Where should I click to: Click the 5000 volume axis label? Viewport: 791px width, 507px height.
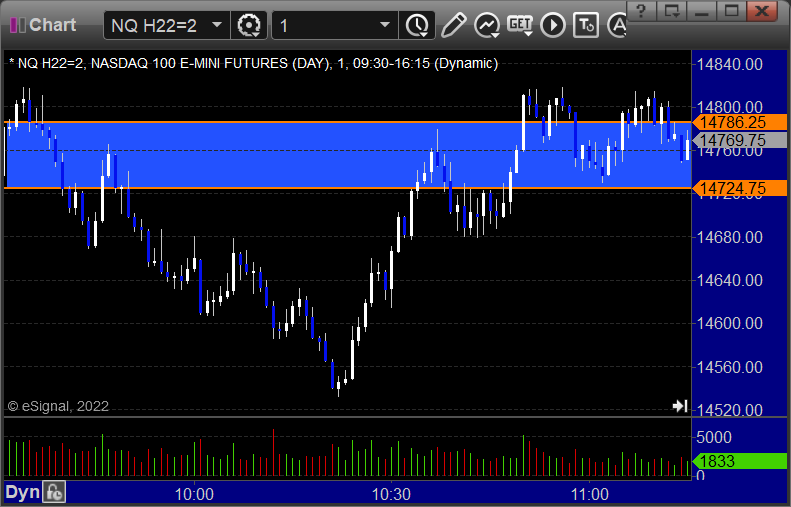point(714,437)
